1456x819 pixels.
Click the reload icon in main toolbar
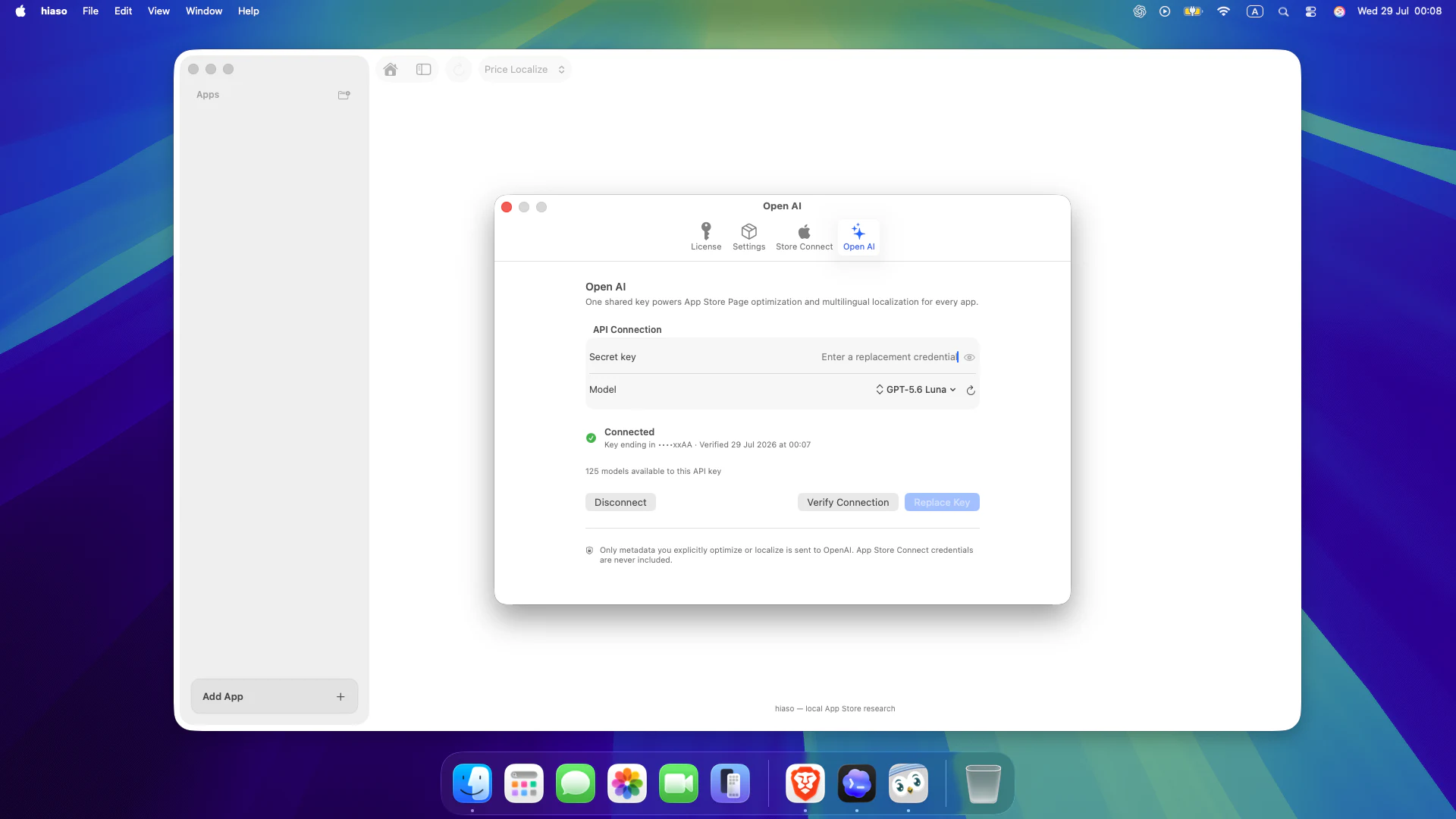coord(459,69)
